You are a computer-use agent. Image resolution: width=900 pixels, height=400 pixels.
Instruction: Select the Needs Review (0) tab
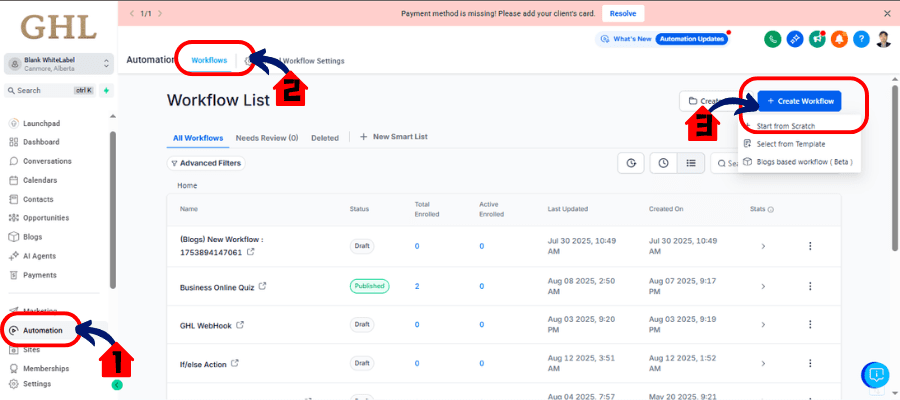point(267,138)
